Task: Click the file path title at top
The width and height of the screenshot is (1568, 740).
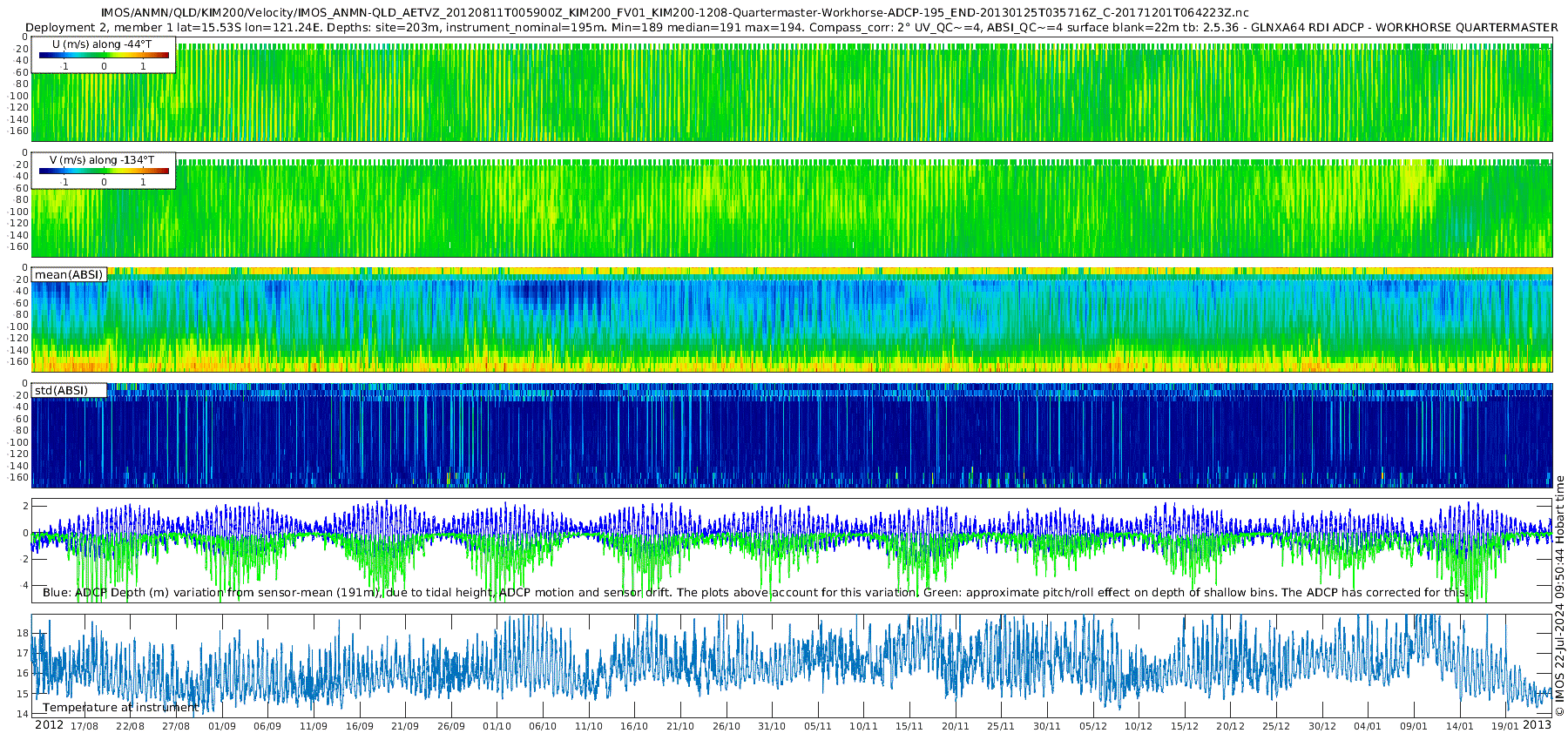Action: pyautogui.click(x=675, y=12)
